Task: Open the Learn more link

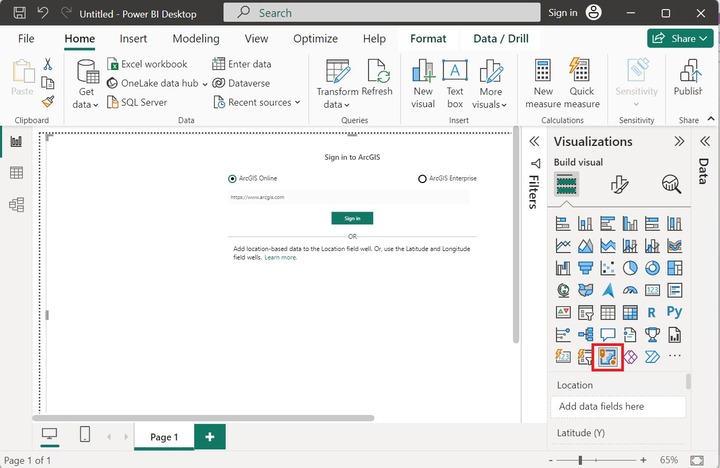Action: click(x=281, y=258)
